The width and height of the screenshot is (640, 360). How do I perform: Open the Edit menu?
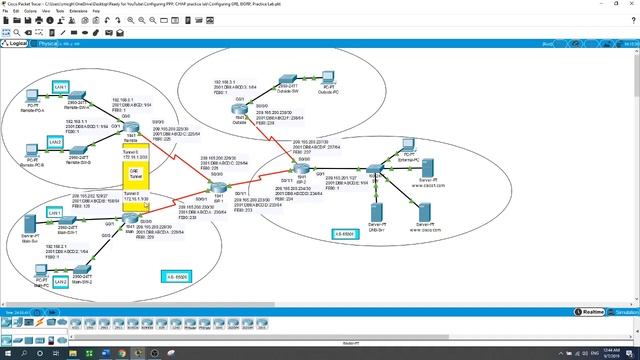pyautogui.click(x=16, y=11)
